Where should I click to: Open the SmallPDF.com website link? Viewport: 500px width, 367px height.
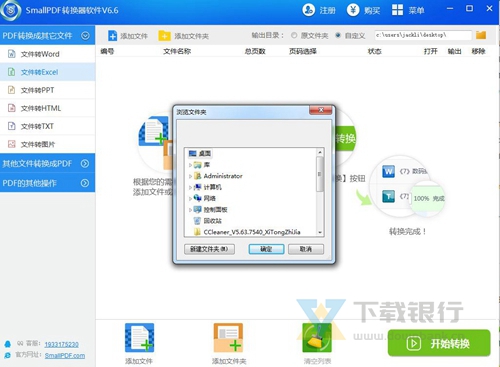(65, 356)
